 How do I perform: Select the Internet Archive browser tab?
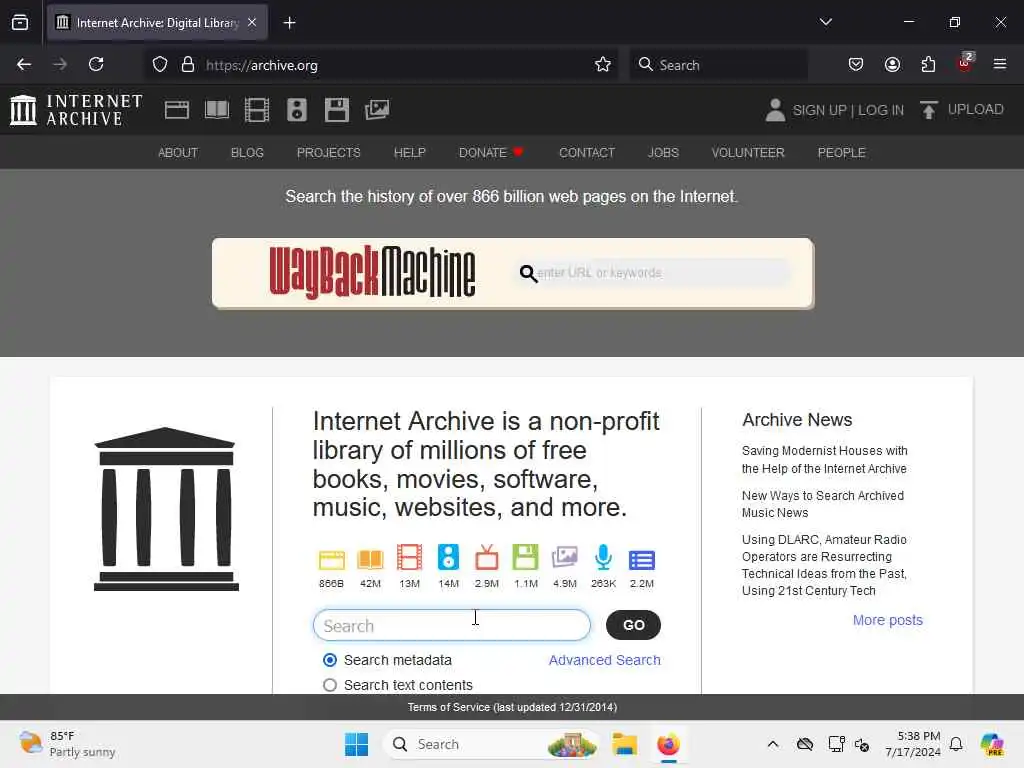(157, 23)
